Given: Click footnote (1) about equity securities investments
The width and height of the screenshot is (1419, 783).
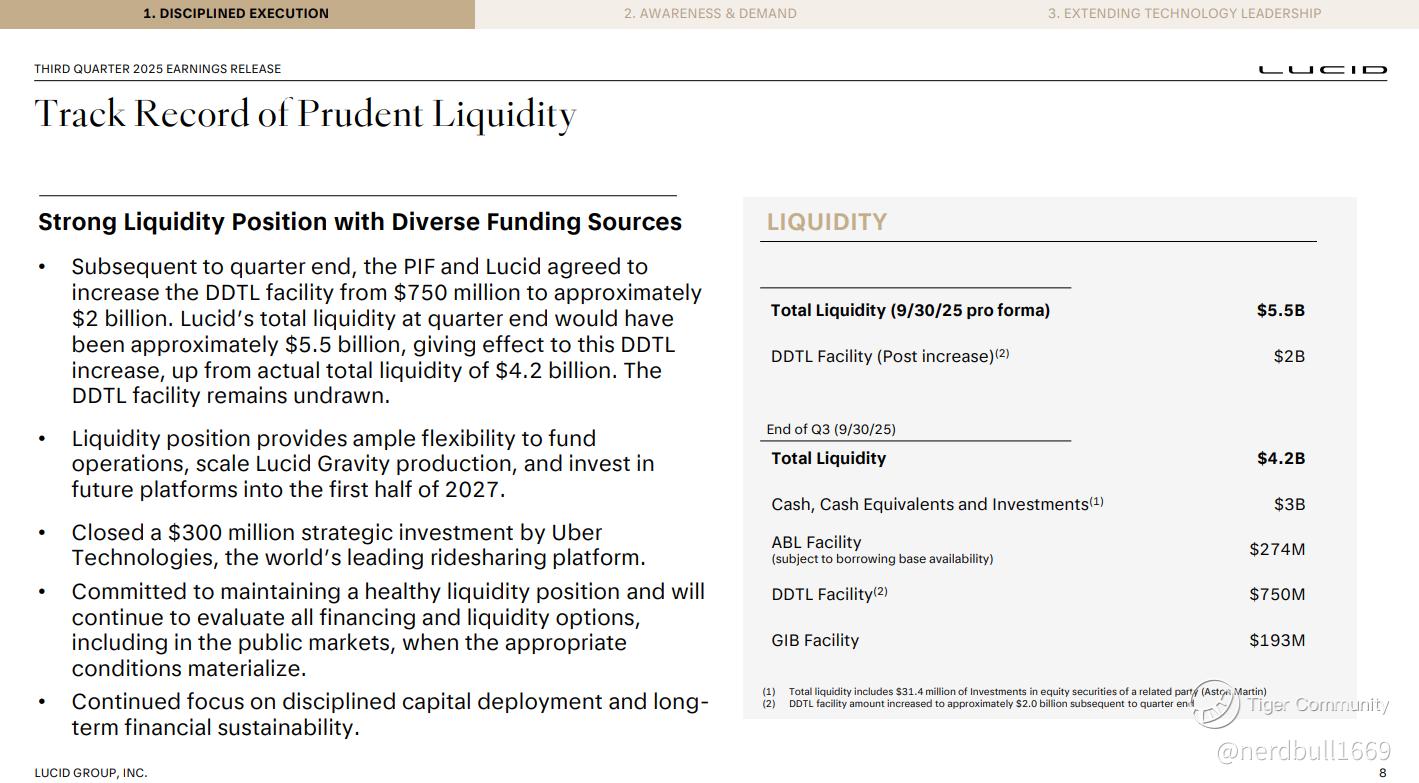Looking at the screenshot, I should (1014, 691).
